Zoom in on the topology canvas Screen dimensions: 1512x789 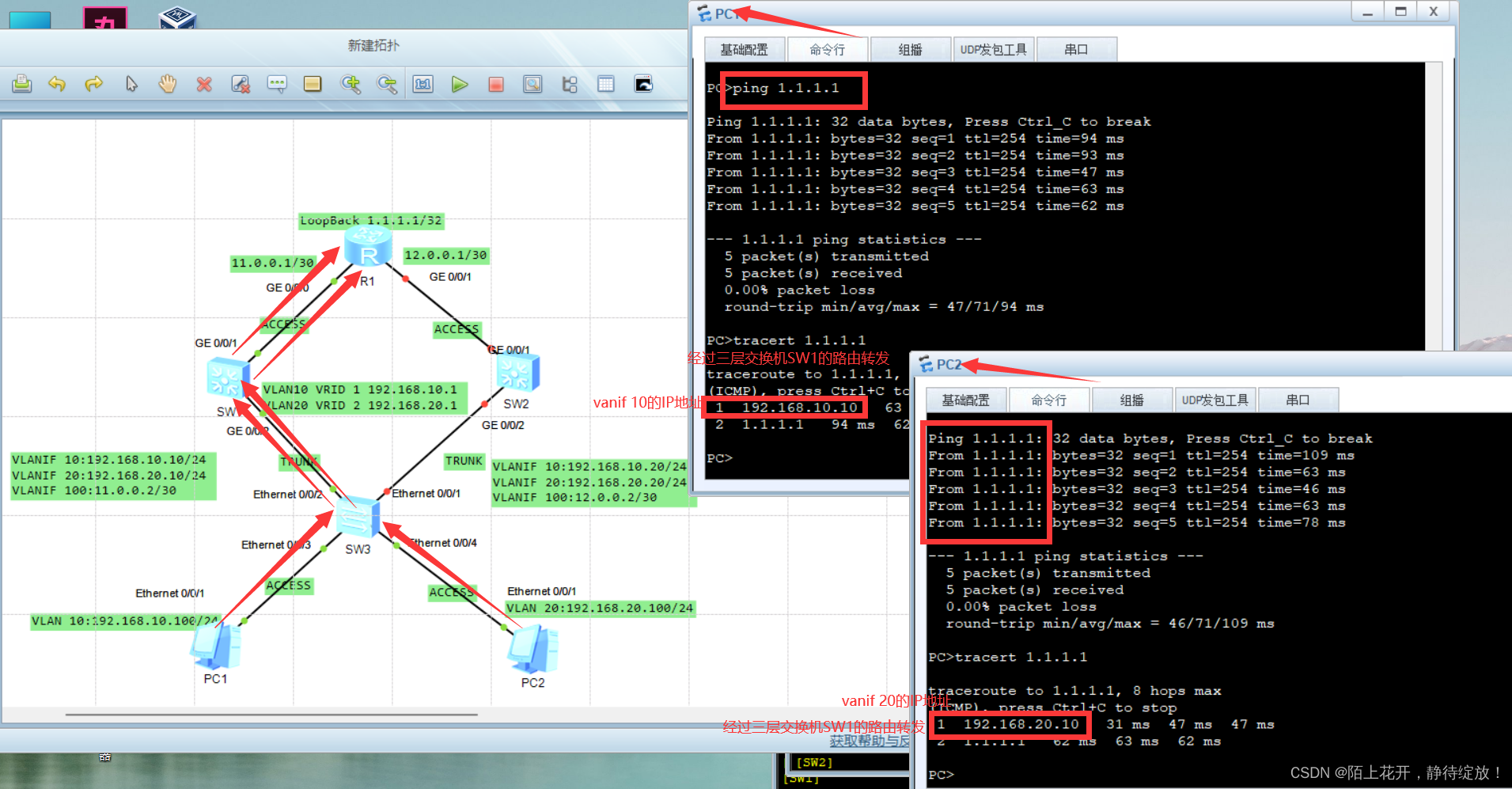click(351, 84)
